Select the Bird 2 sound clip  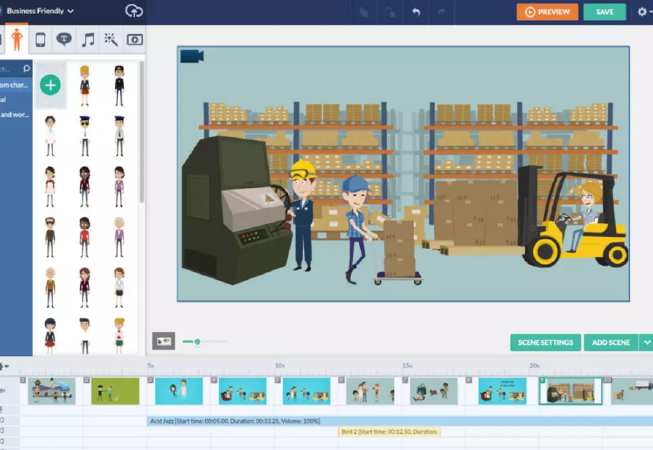389,432
